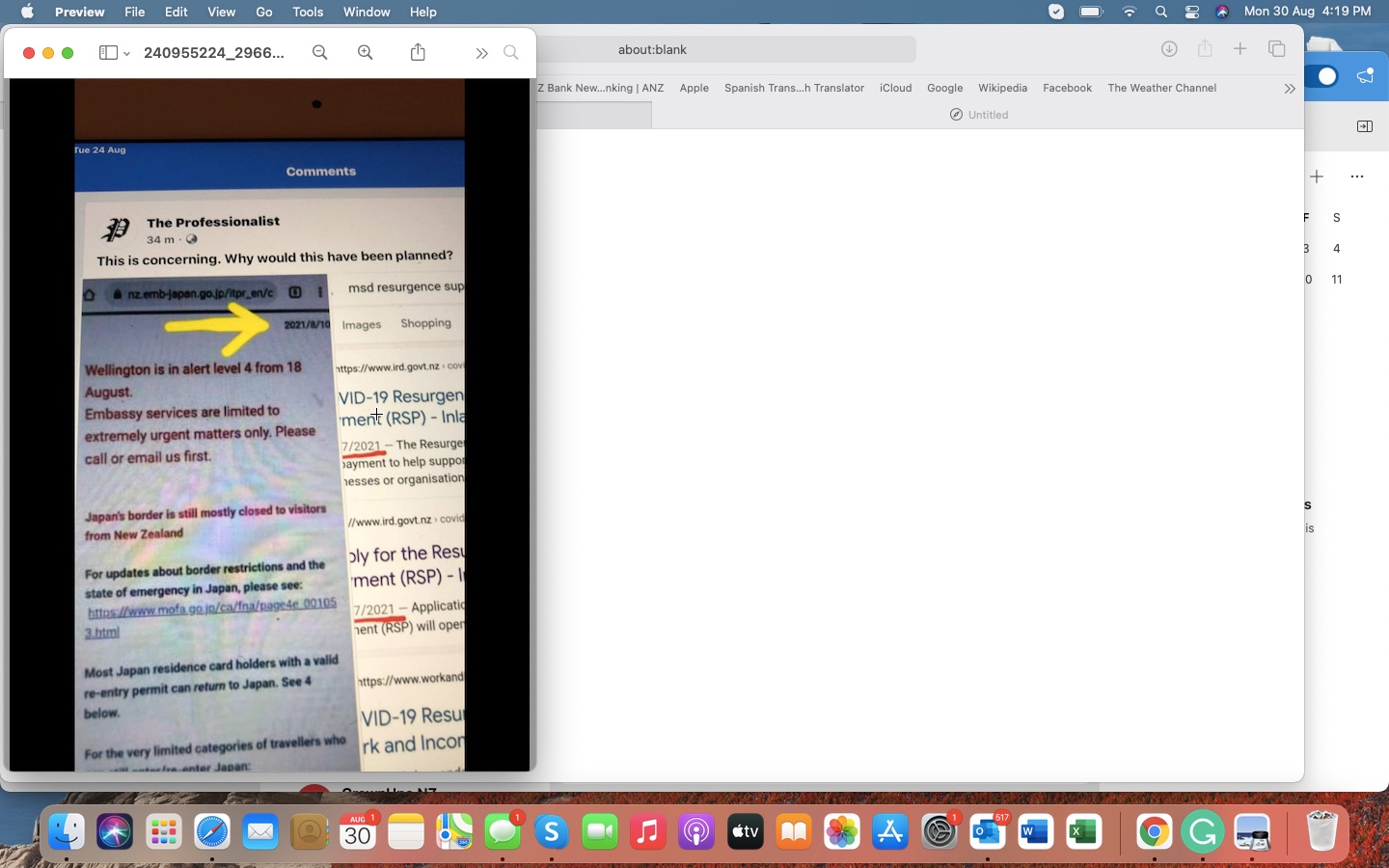The image size is (1389, 868).
Task: Click the date and time Mon 30 Aug
Action: click(x=1308, y=12)
